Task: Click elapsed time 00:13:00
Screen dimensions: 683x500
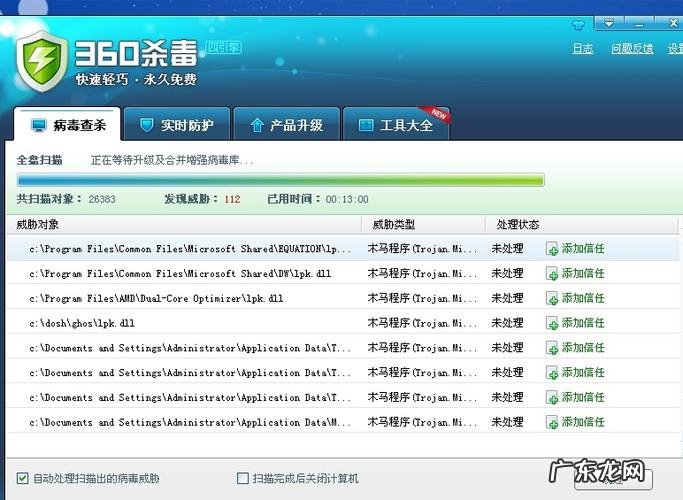Action: pyautogui.click(x=347, y=199)
